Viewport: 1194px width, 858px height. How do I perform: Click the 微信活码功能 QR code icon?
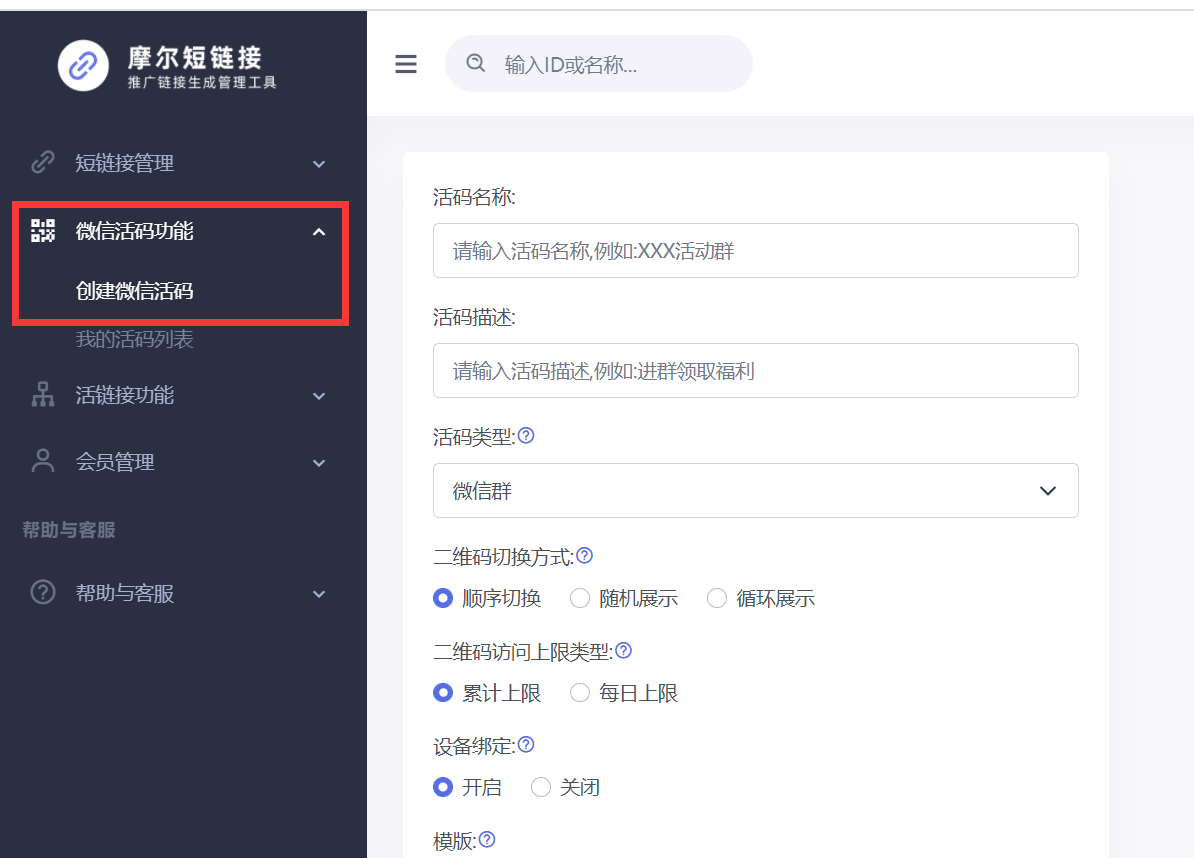coord(43,230)
